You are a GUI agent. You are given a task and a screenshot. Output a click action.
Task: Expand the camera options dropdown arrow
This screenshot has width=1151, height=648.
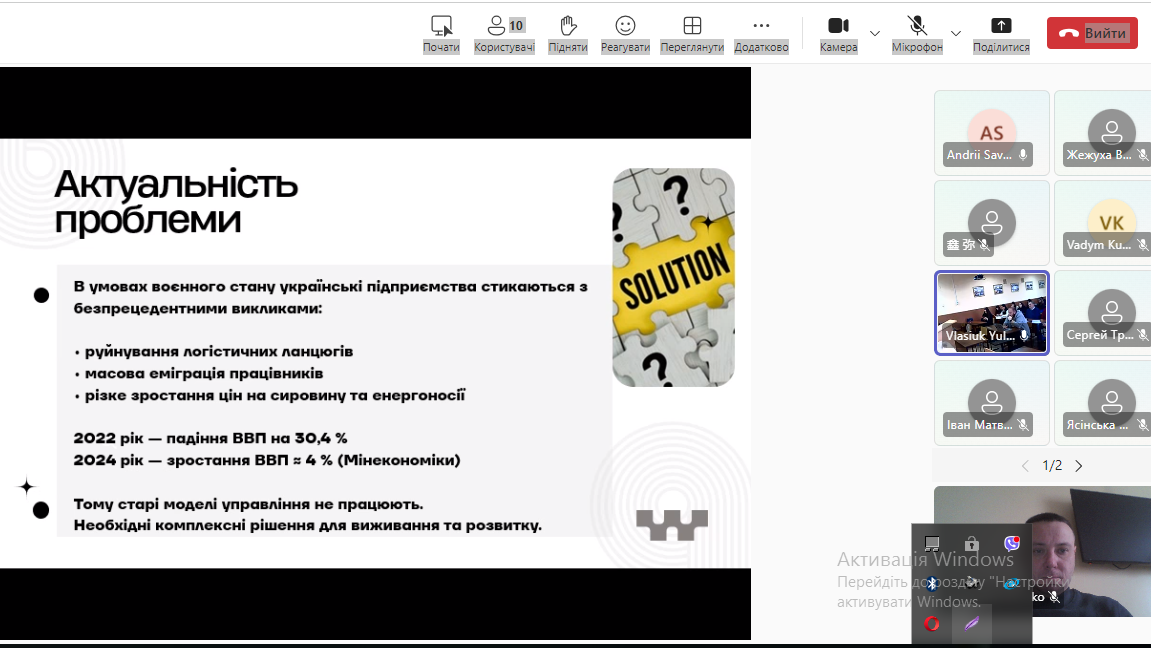[x=875, y=33]
